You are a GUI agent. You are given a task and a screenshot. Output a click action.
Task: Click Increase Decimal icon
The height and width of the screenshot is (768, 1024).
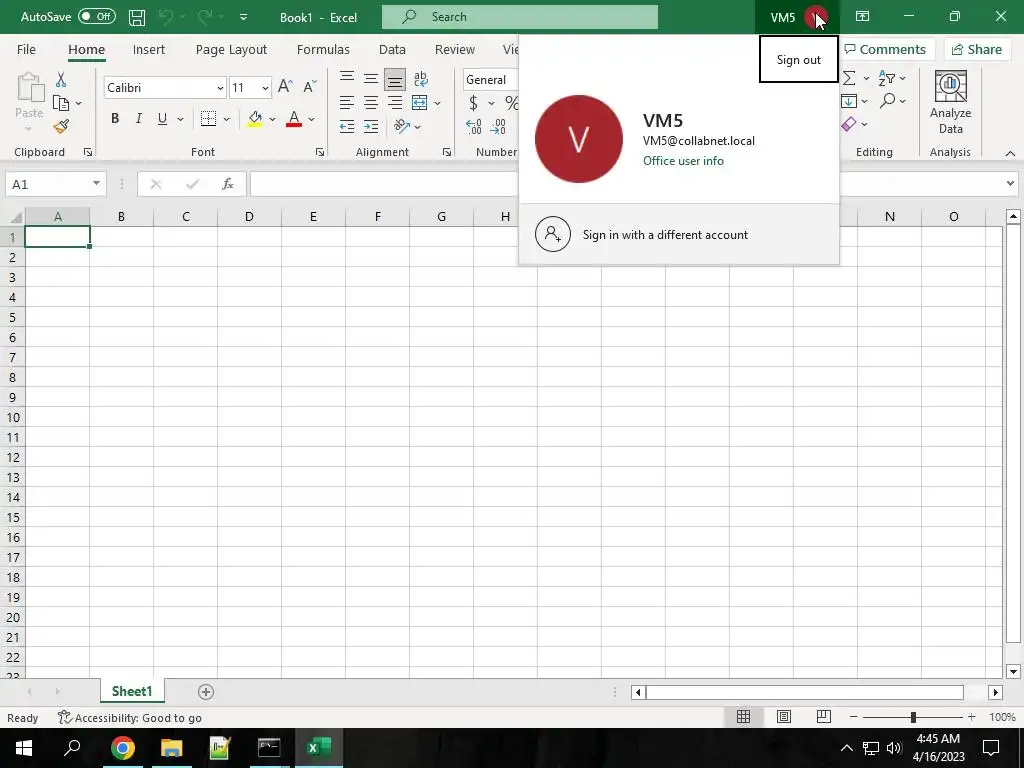[x=473, y=127]
